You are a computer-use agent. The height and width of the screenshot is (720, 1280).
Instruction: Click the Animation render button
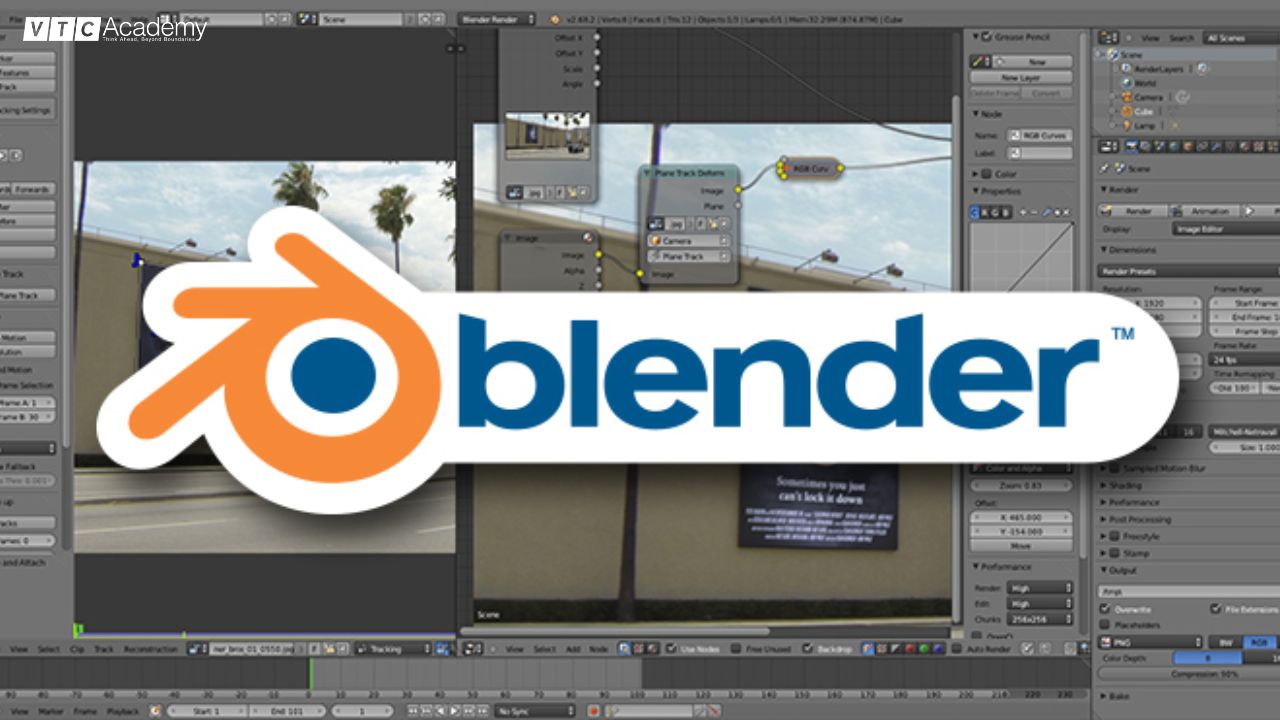coord(1210,211)
